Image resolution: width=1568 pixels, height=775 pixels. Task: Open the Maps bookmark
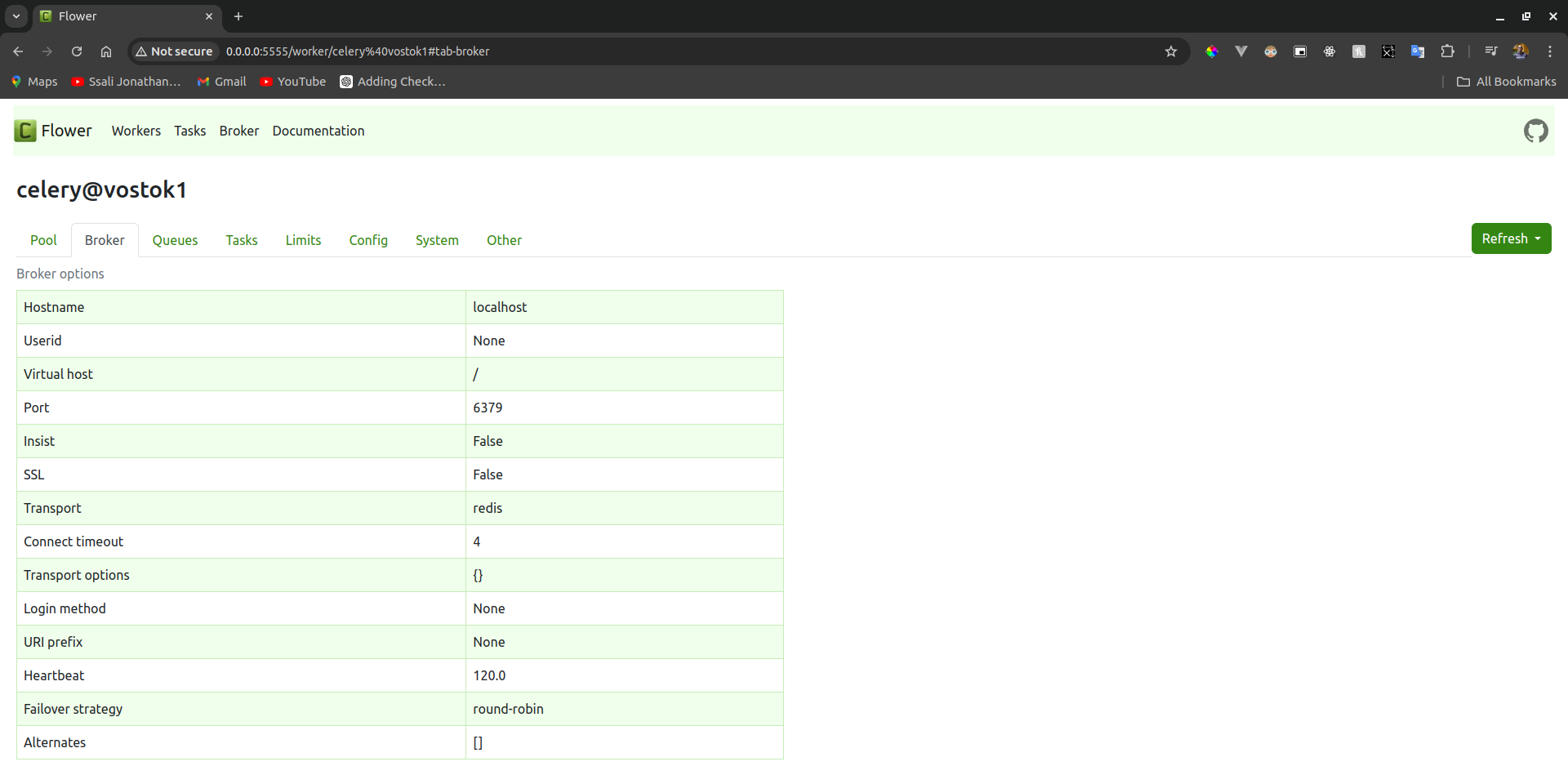click(34, 82)
